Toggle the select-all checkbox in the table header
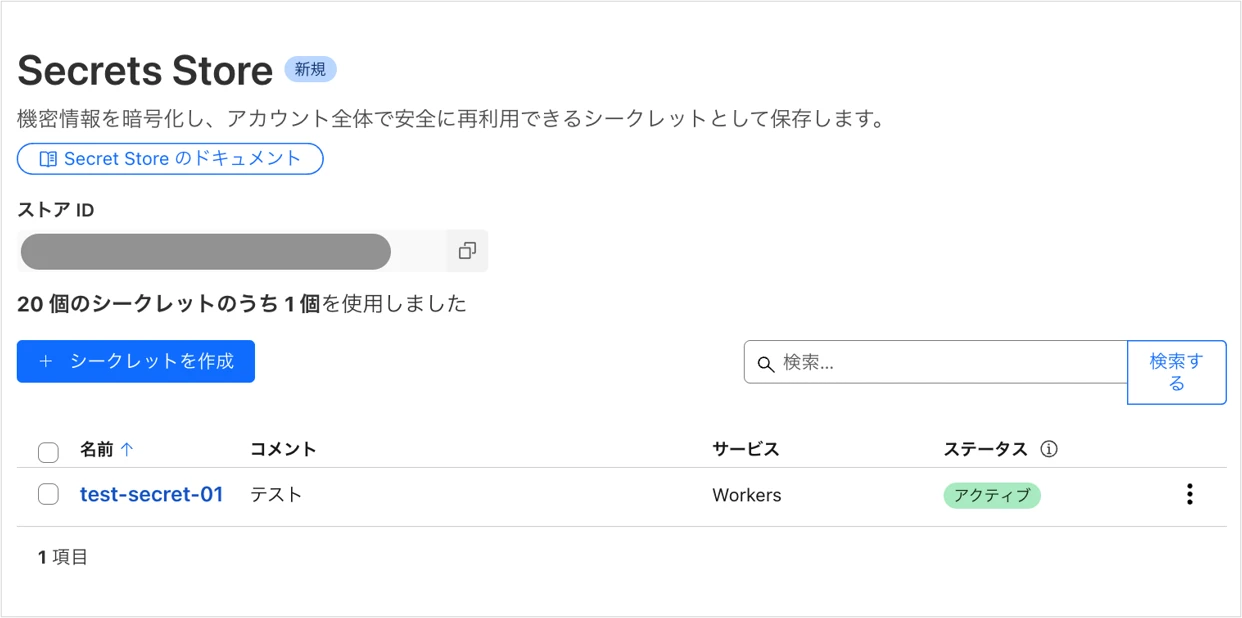1242x618 pixels. click(48, 452)
